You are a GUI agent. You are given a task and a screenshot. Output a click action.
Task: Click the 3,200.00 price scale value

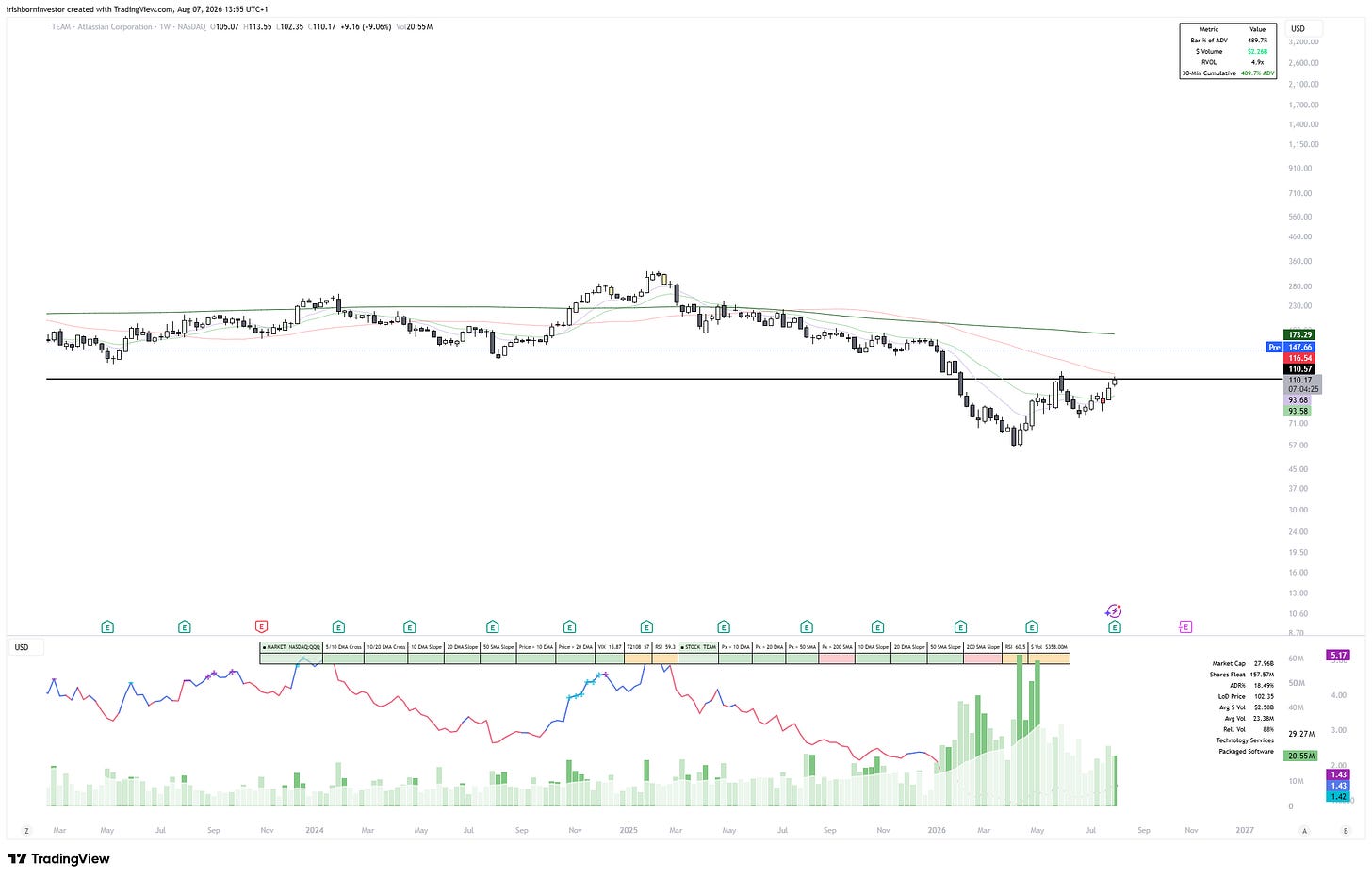coord(1303,41)
